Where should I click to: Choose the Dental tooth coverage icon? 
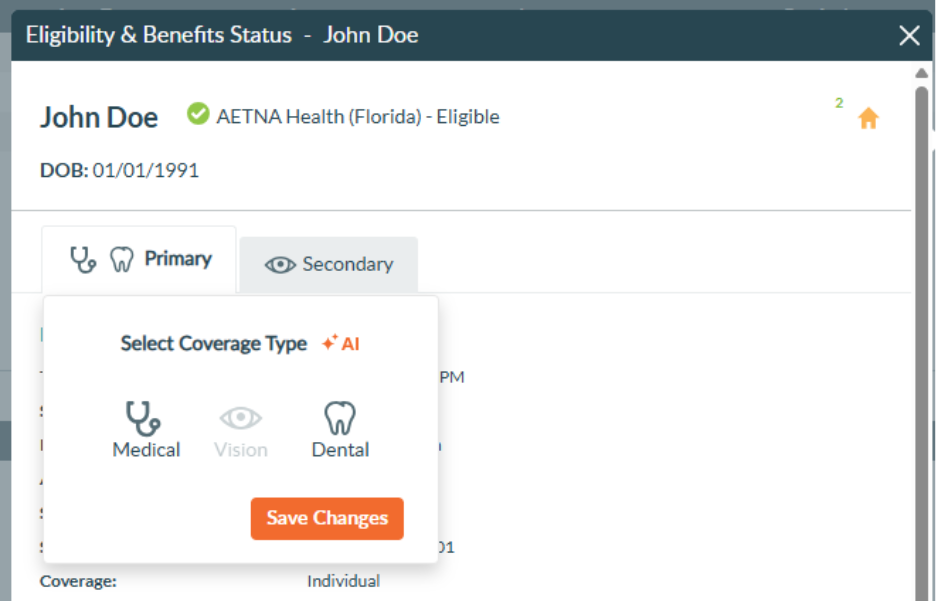pos(340,418)
